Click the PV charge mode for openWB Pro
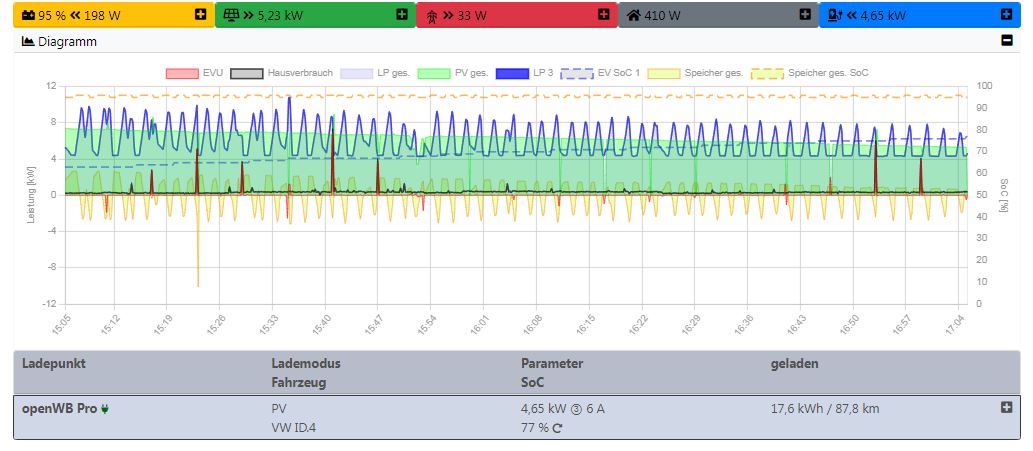The height and width of the screenshot is (451, 1033). point(278,408)
